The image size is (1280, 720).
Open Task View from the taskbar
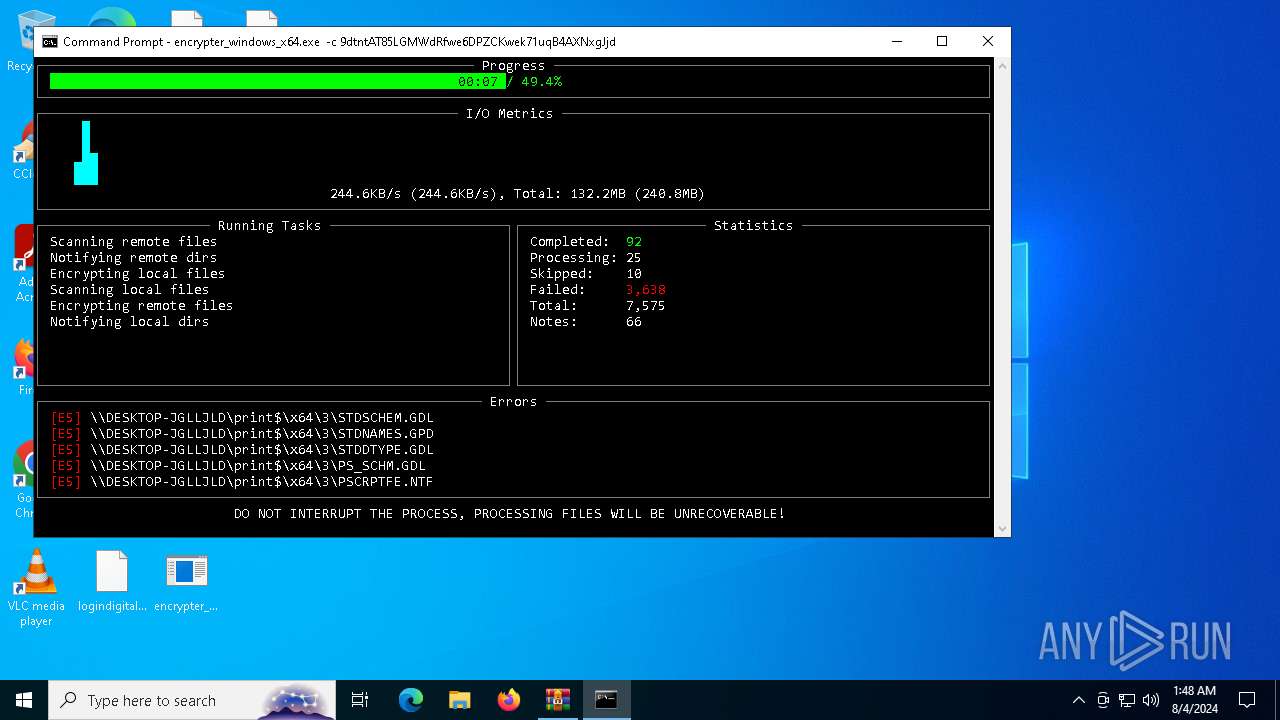360,700
